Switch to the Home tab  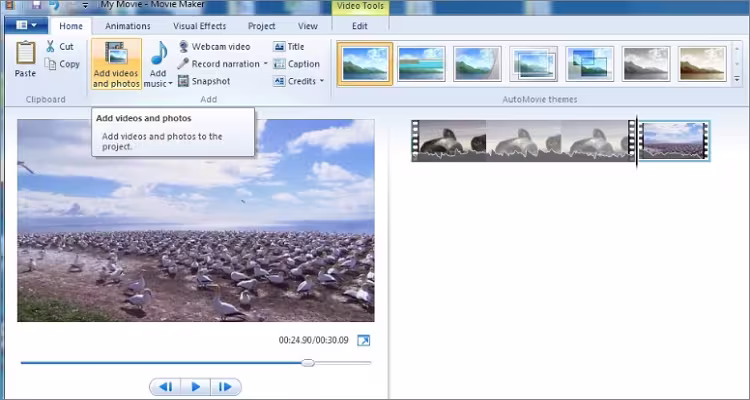71,26
